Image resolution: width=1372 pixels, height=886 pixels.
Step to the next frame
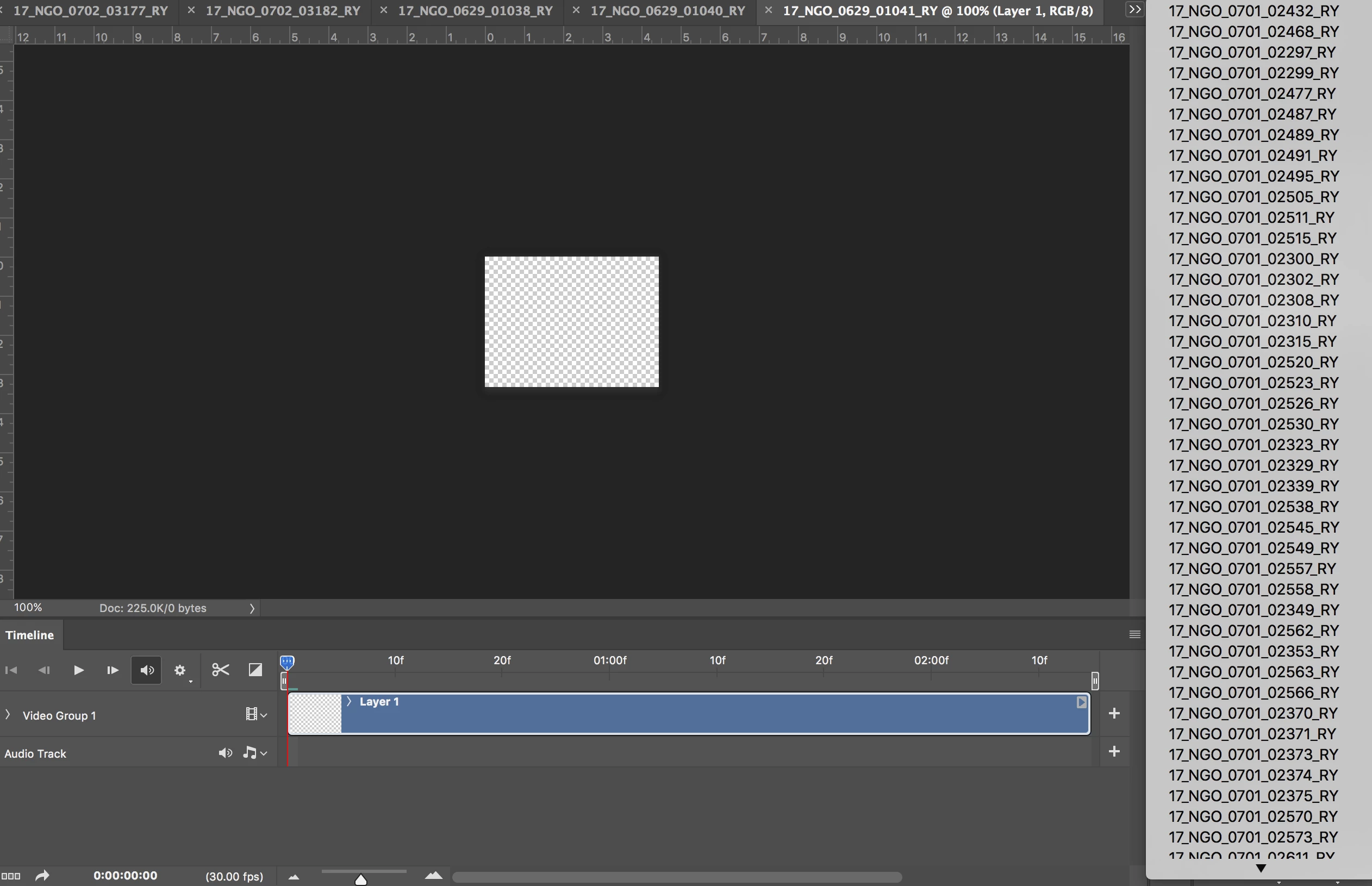tap(112, 670)
